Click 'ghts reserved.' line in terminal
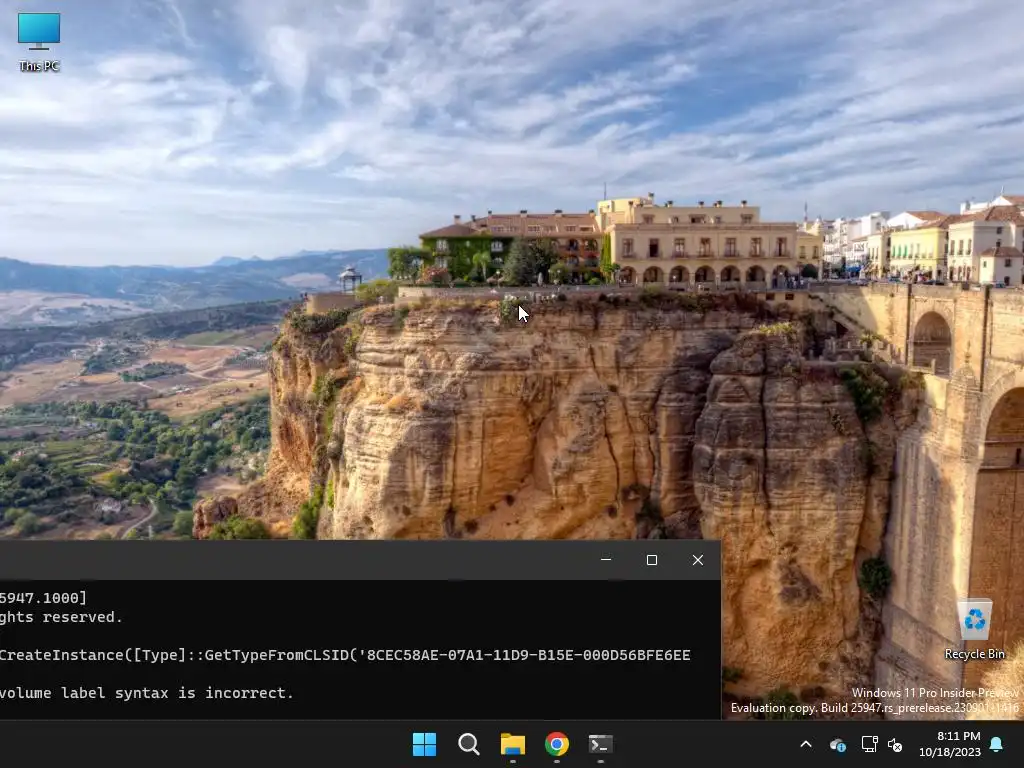 tap(61, 616)
